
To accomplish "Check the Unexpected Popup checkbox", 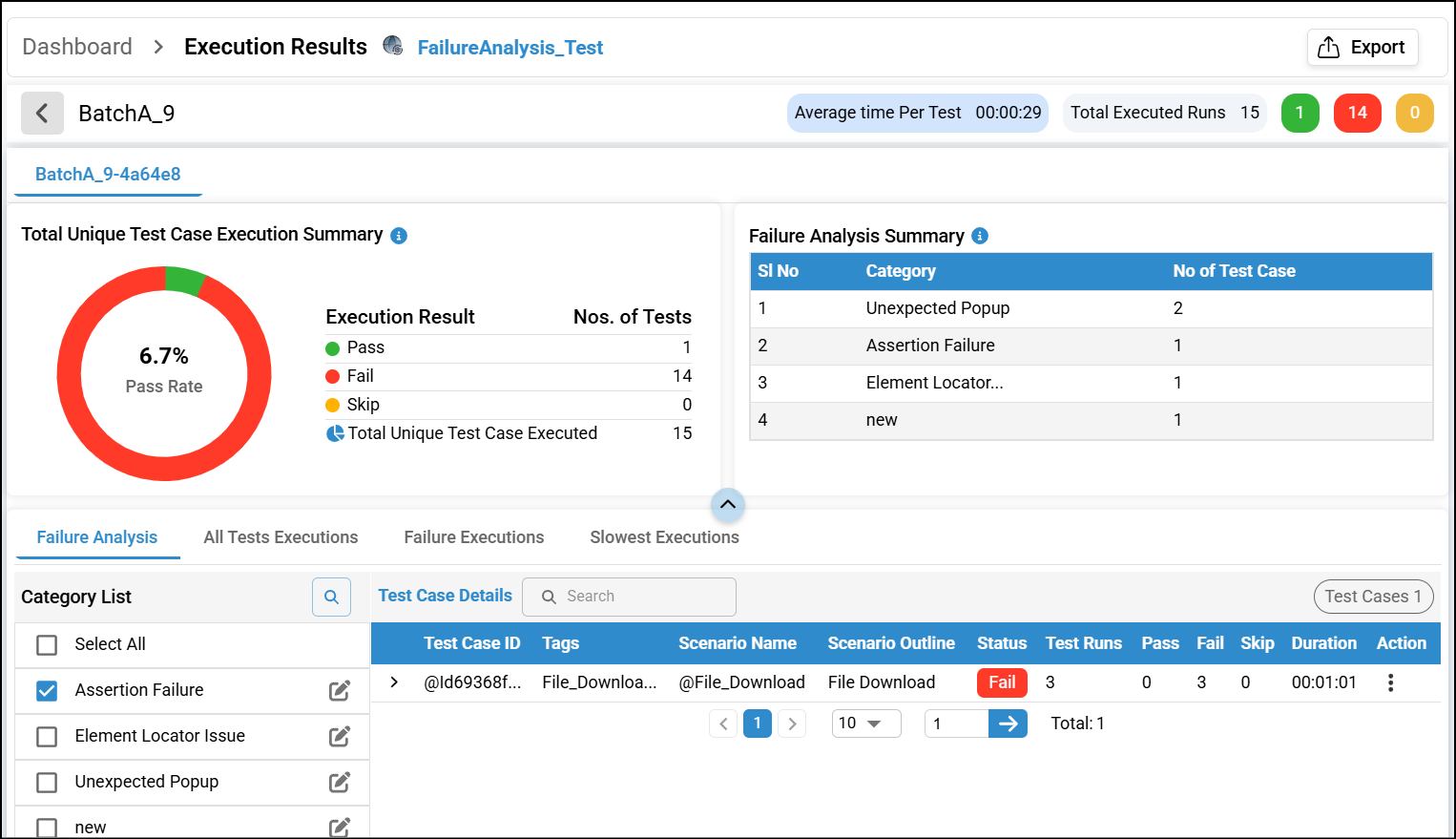I will tap(47, 783).
